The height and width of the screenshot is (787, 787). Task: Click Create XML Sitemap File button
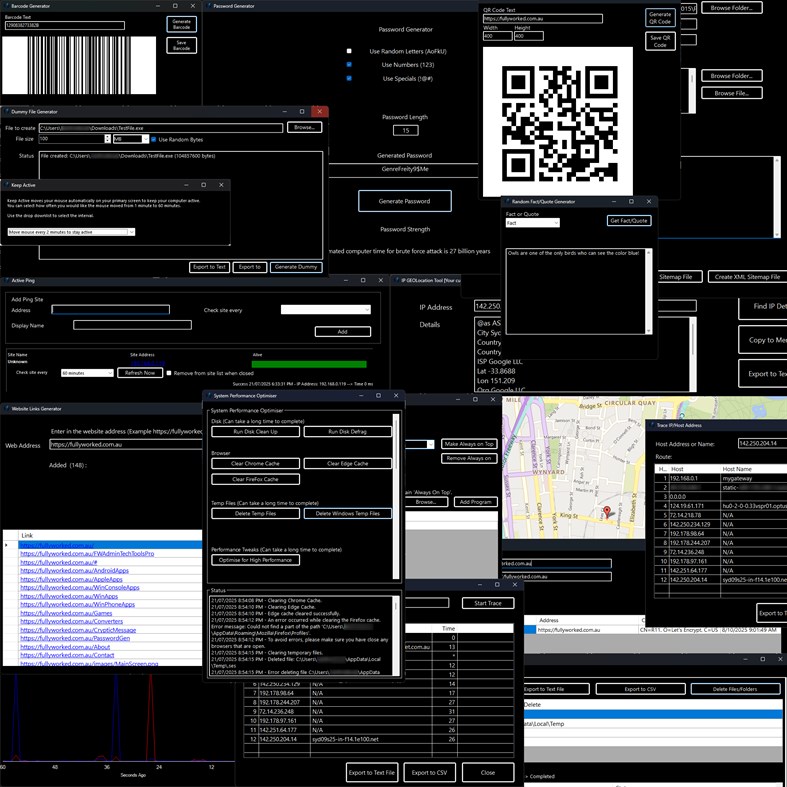(x=747, y=277)
